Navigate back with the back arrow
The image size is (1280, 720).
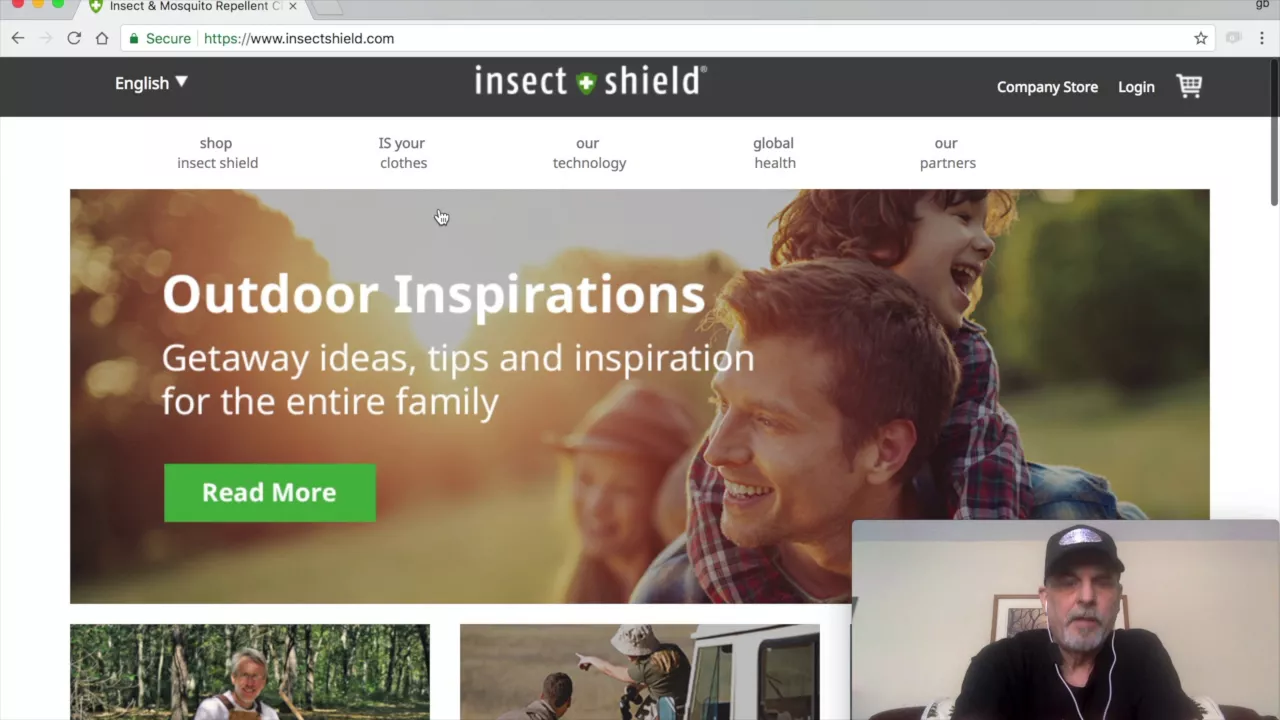coord(18,38)
